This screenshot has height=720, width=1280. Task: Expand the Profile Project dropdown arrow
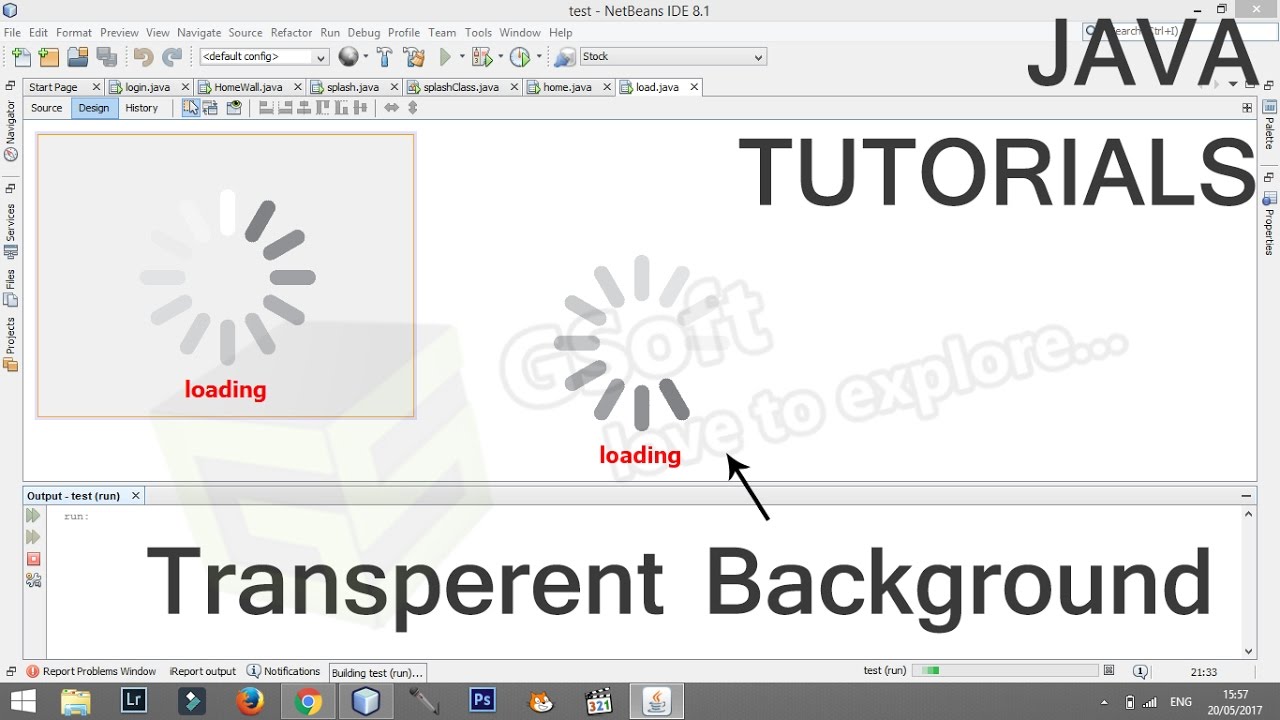tap(538, 57)
